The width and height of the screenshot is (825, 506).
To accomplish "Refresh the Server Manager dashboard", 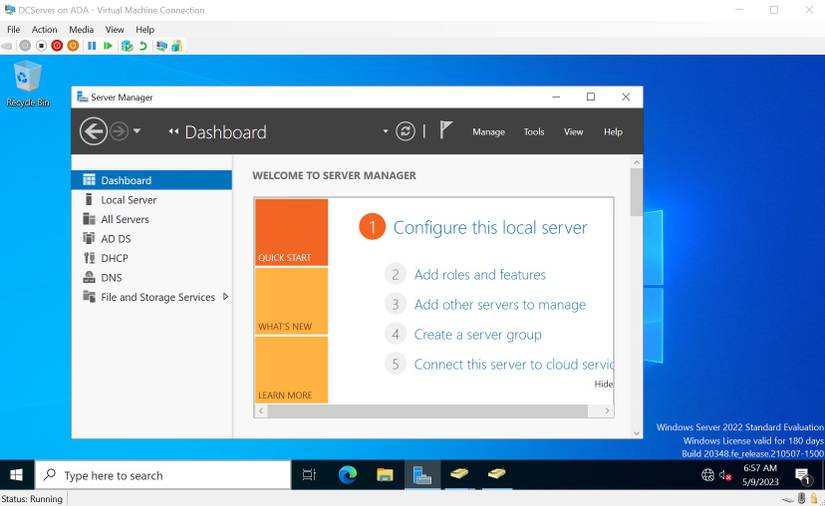I will pyautogui.click(x=405, y=131).
